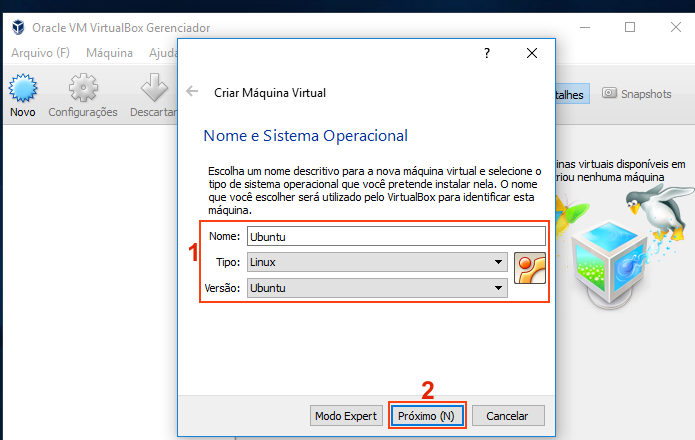
Task: Close the Criar Máquina Virtual dialog
Action: [532, 53]
